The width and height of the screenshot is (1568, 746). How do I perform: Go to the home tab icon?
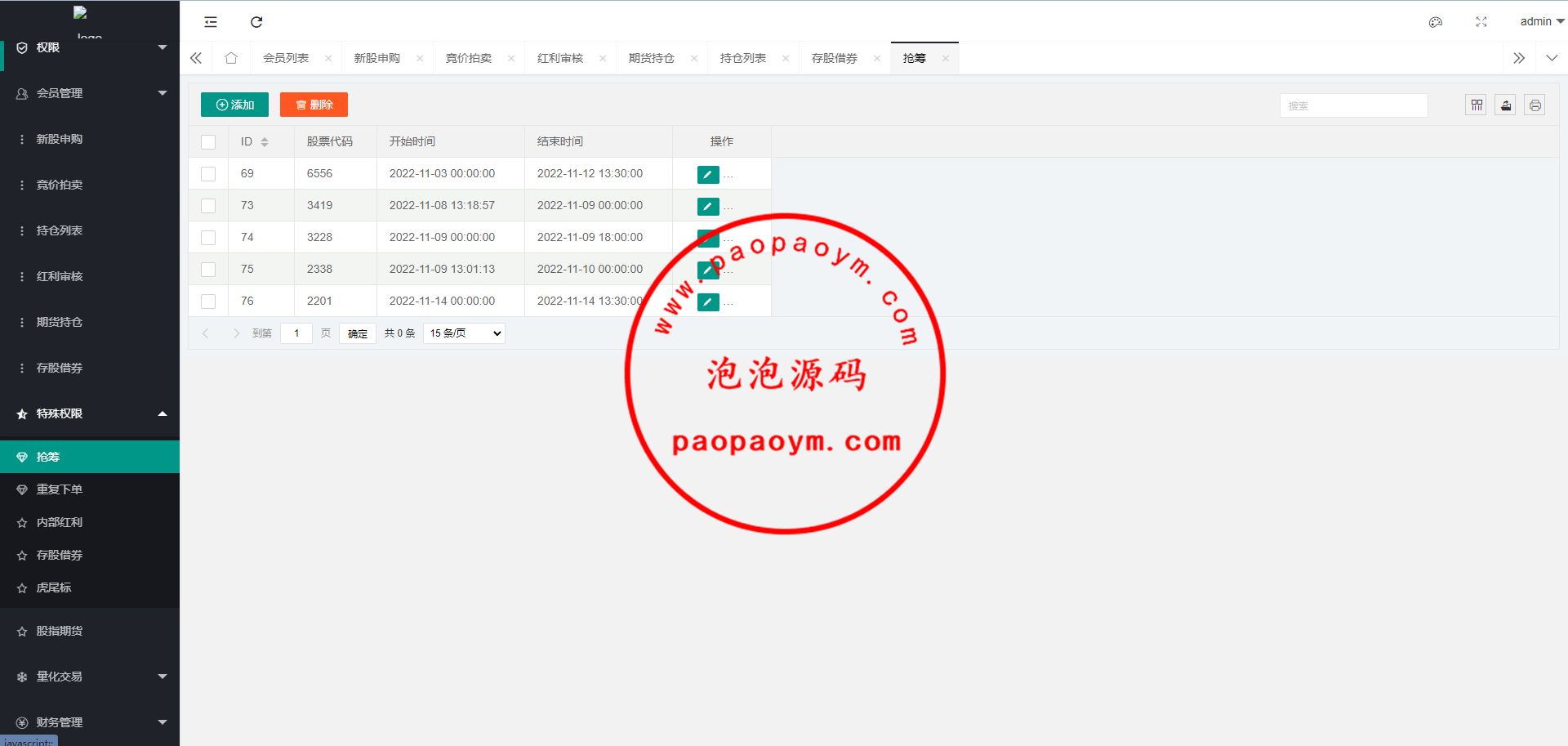(231, 58)
